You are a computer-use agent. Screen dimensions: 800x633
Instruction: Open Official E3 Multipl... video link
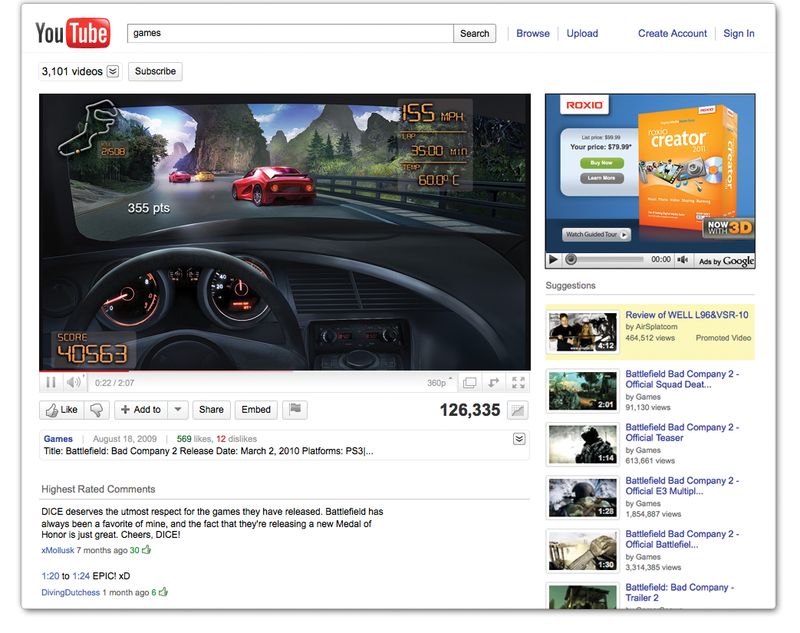[x=682, y=486]
